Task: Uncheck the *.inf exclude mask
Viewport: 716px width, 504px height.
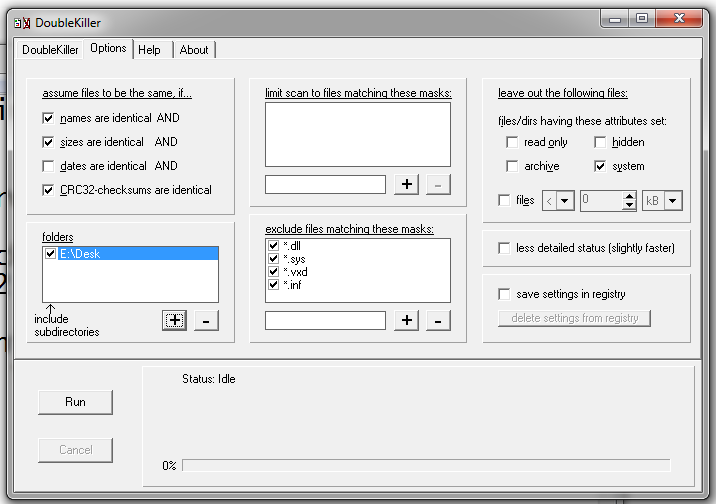Action: [x=274, y=285]
